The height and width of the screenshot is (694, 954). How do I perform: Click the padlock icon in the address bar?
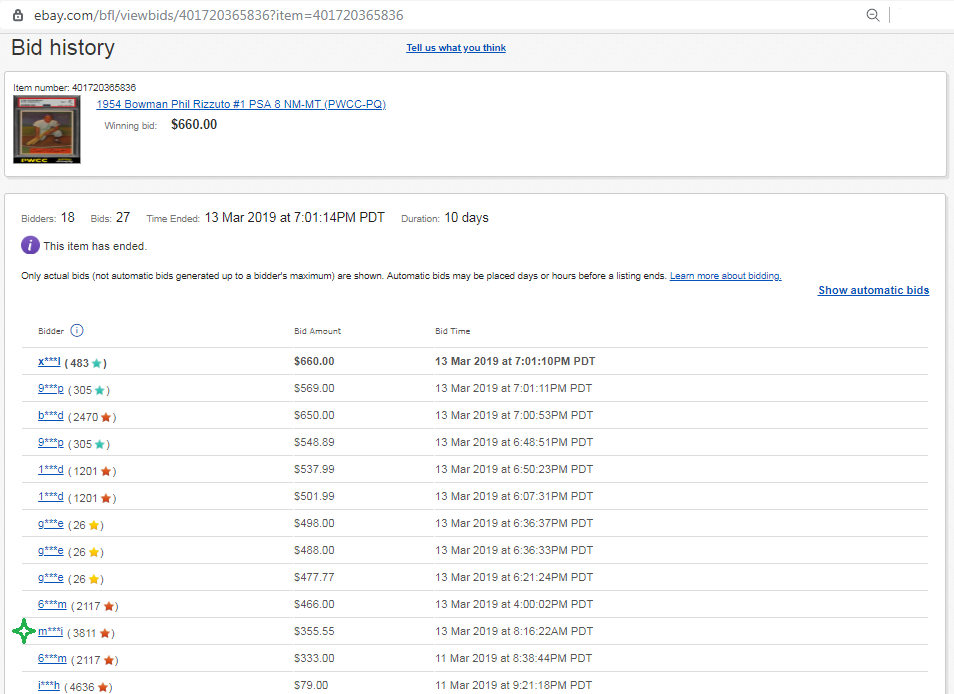click(x=17, y=15)
